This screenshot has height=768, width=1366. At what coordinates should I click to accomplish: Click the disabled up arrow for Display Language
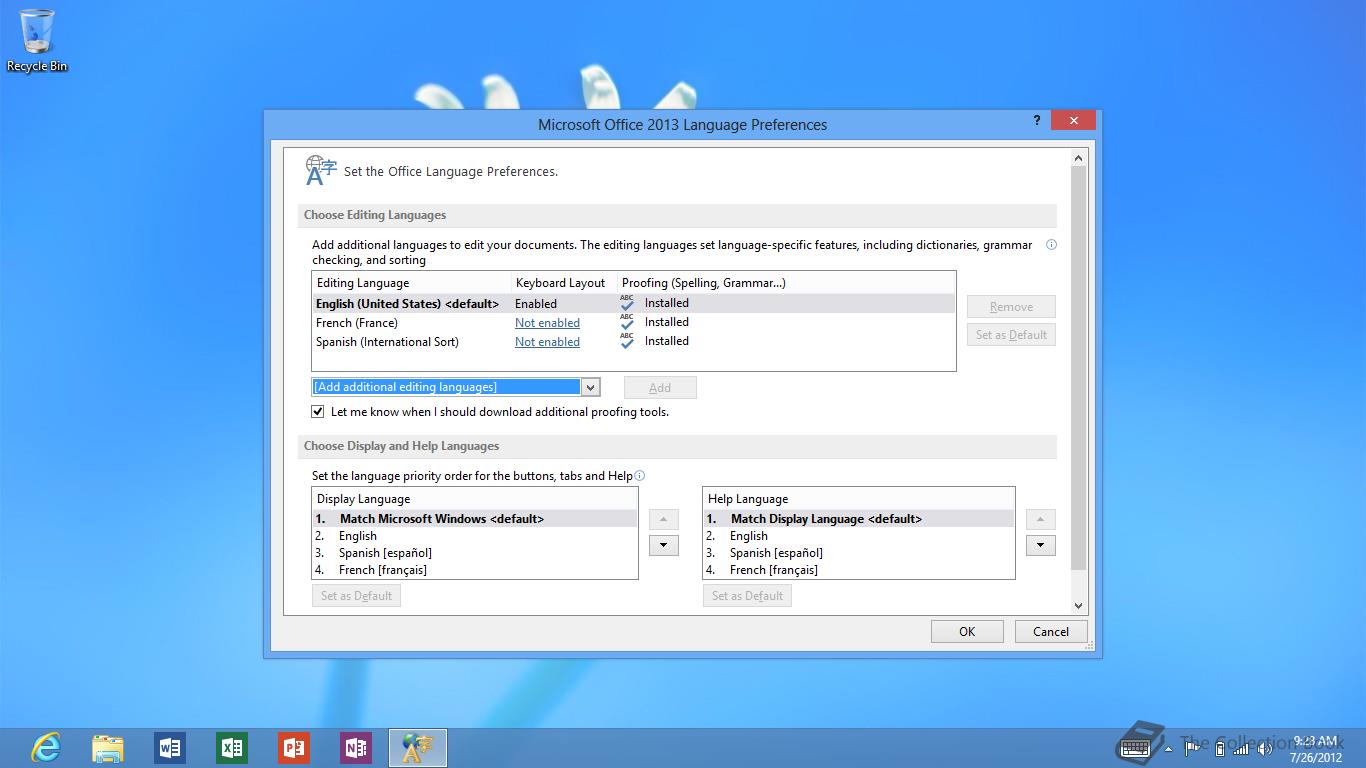[x=664, y=520]
